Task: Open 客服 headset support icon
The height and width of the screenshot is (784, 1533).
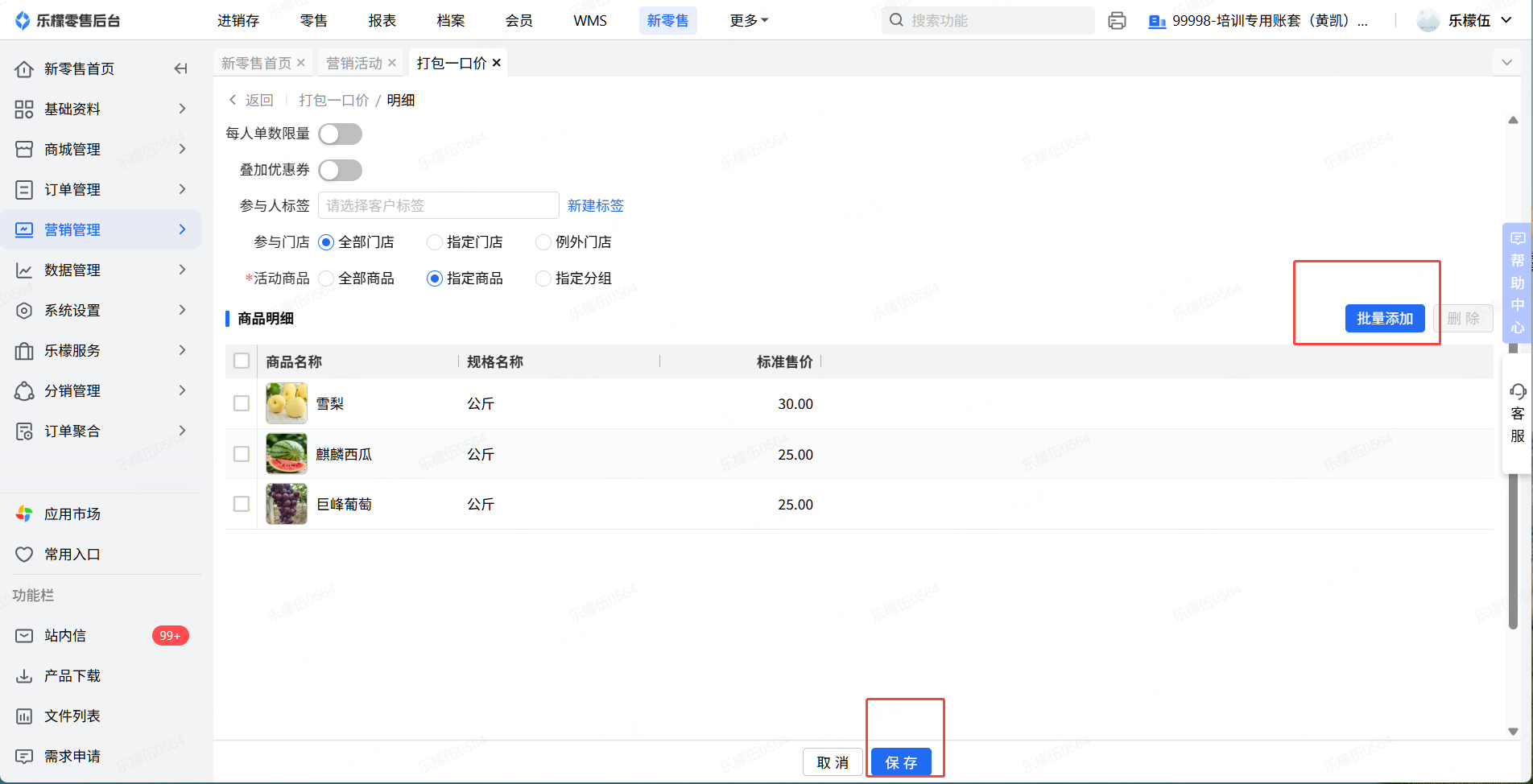Action: click(x=1518, y=392)
